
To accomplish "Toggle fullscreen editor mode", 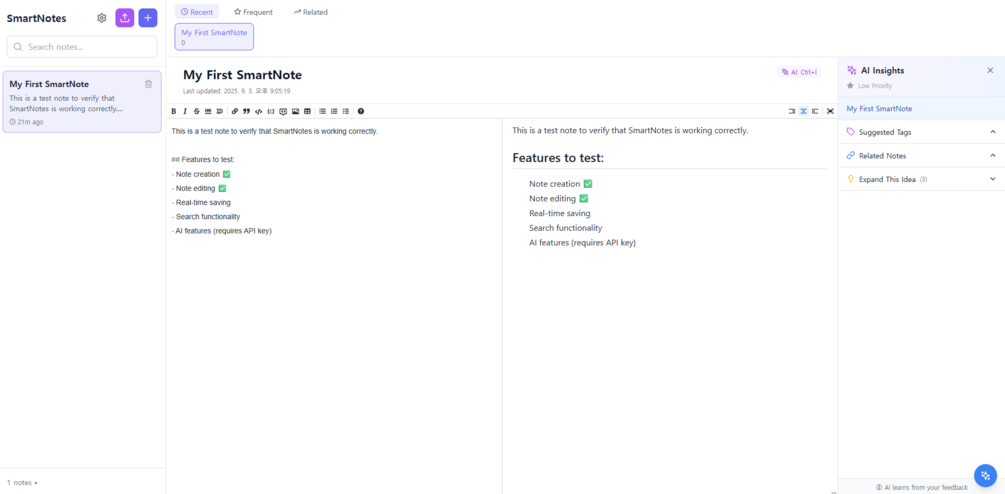I will 830,111.
